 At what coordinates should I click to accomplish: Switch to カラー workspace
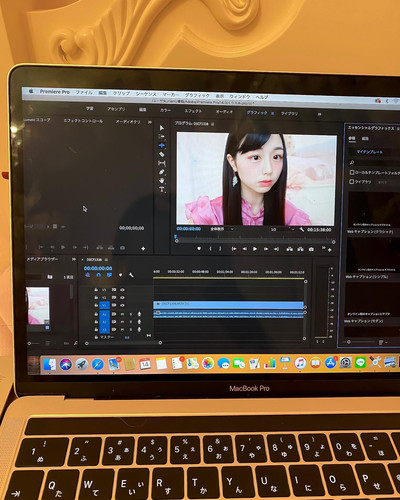(165, 110)
